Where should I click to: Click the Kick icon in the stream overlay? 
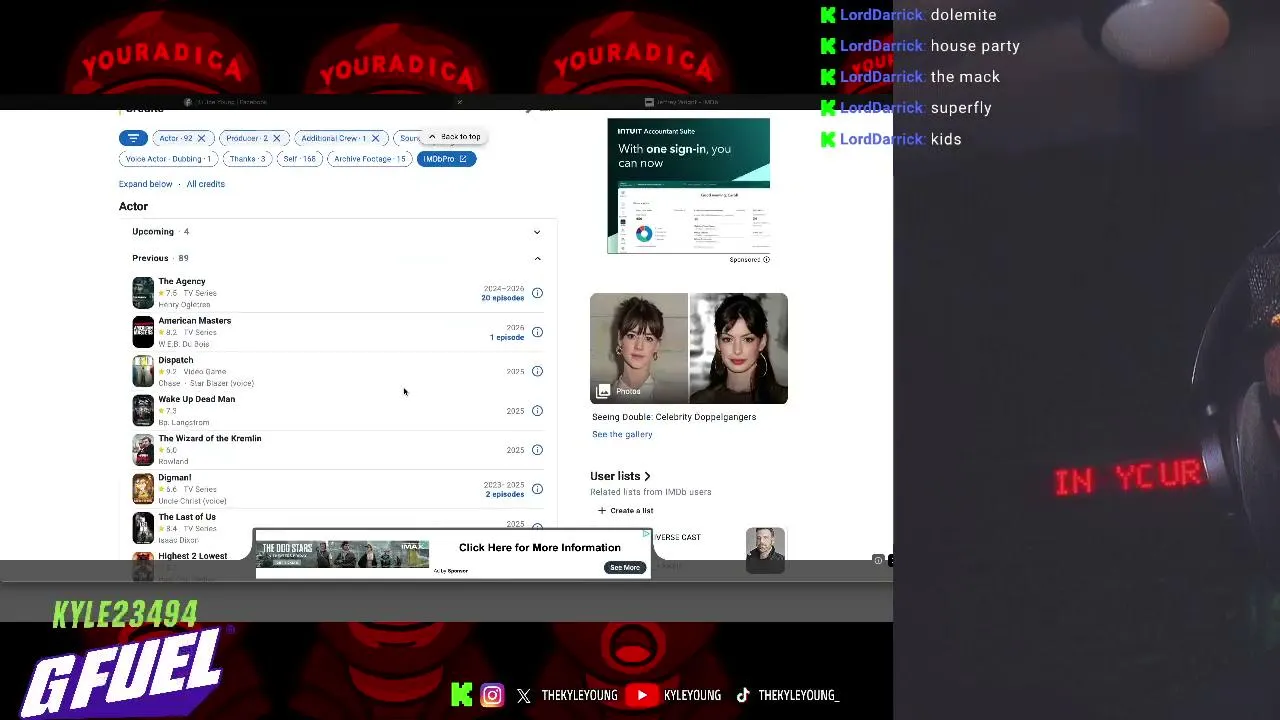[461, 695]
